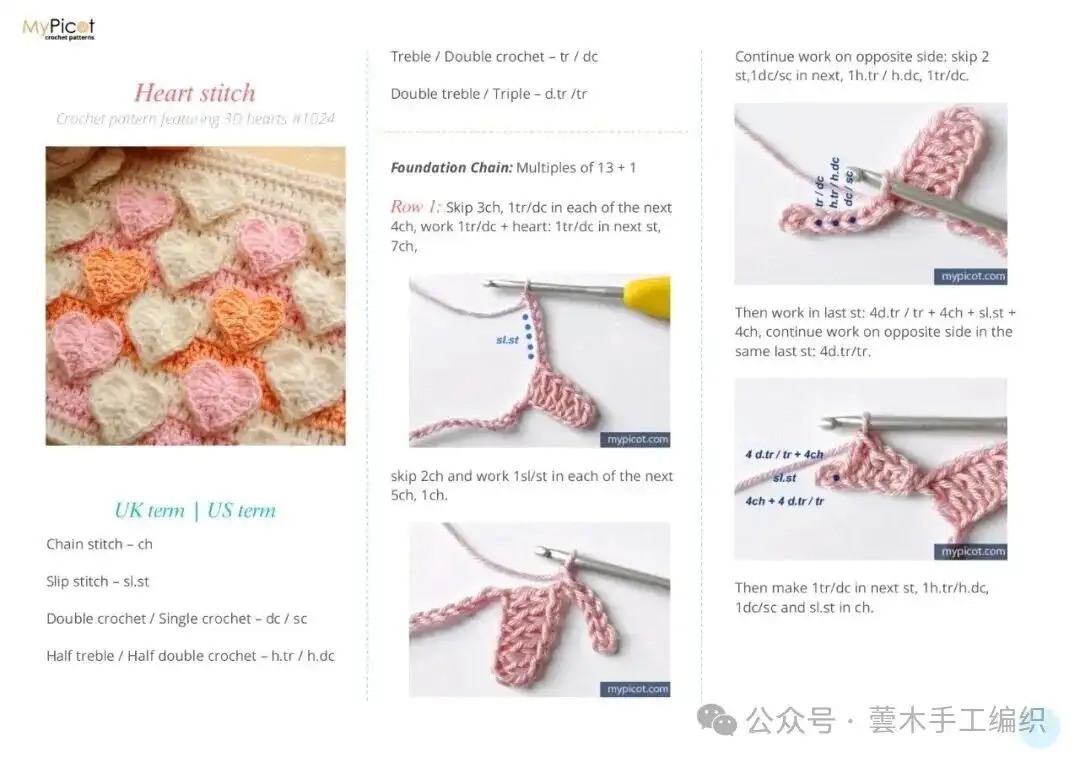The image size is (1080, 763).
Task: Click the '公众号 · 蕓木手工编织' watermark text
Action: click(895, 720)
